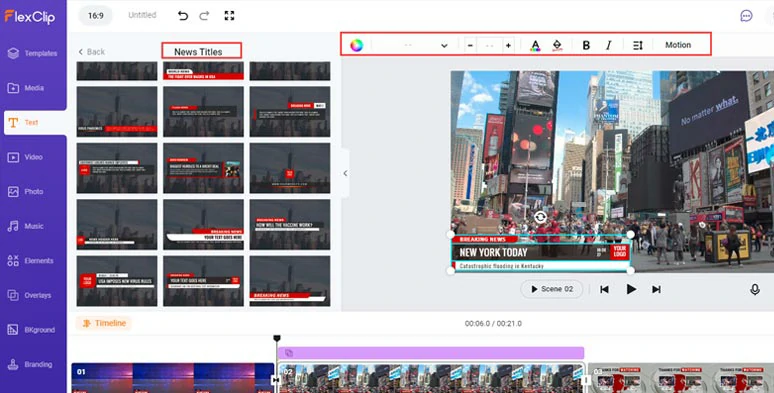
Task: Go Back from News Titles
Action: 91,52
